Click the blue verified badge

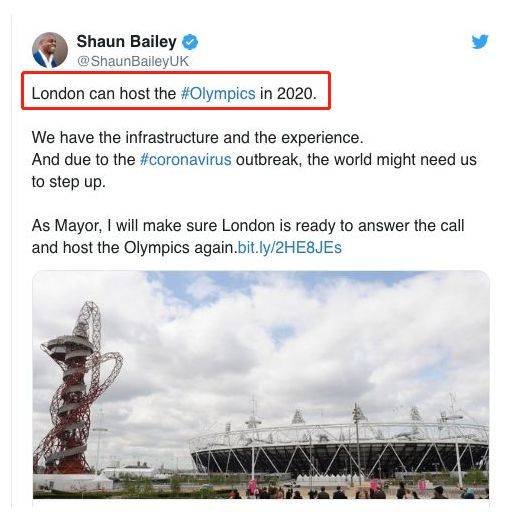pyautogui.click(x=190, y=42)
